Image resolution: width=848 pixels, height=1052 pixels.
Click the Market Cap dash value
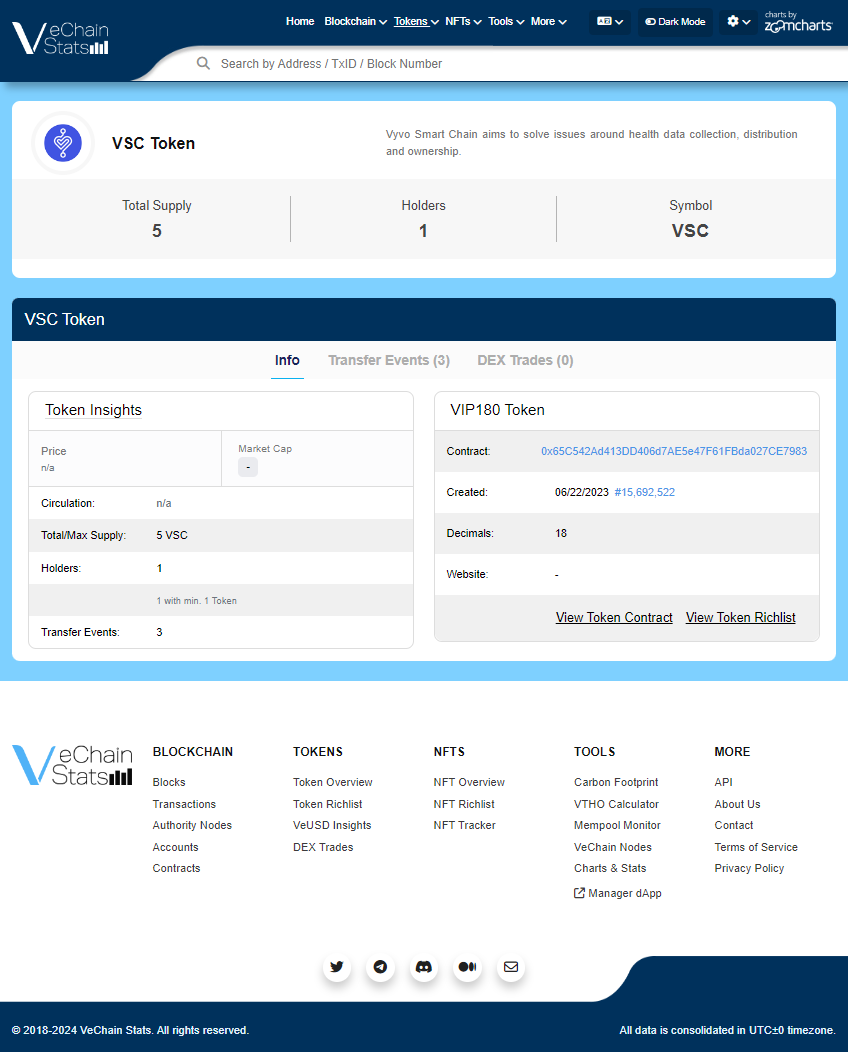tap(248, 467)
